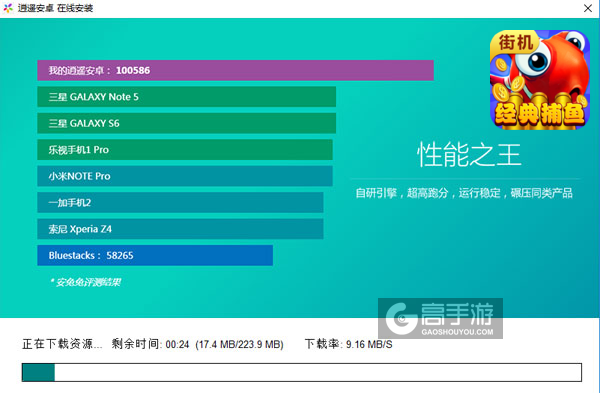
Task: Click the 乐视手机1 Pro benchmark bar
Action: [185, 150]
